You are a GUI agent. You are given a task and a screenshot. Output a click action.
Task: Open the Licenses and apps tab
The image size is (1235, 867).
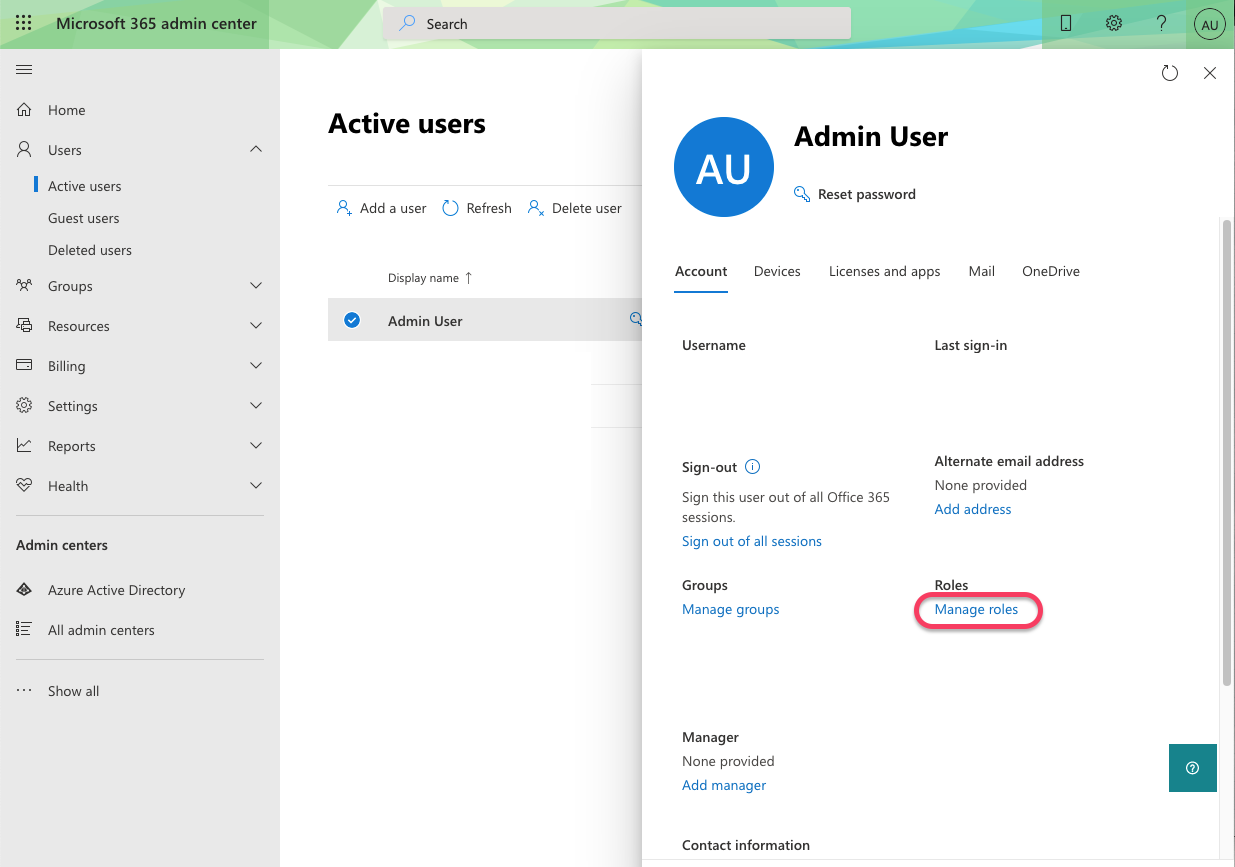885,271
